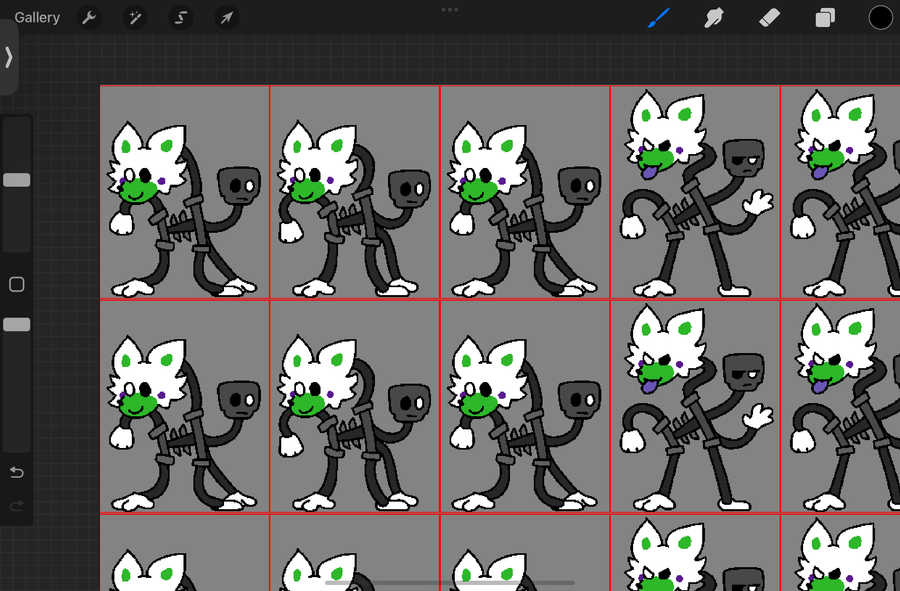
Task: Undo the last action
Action: coord(17,472)
